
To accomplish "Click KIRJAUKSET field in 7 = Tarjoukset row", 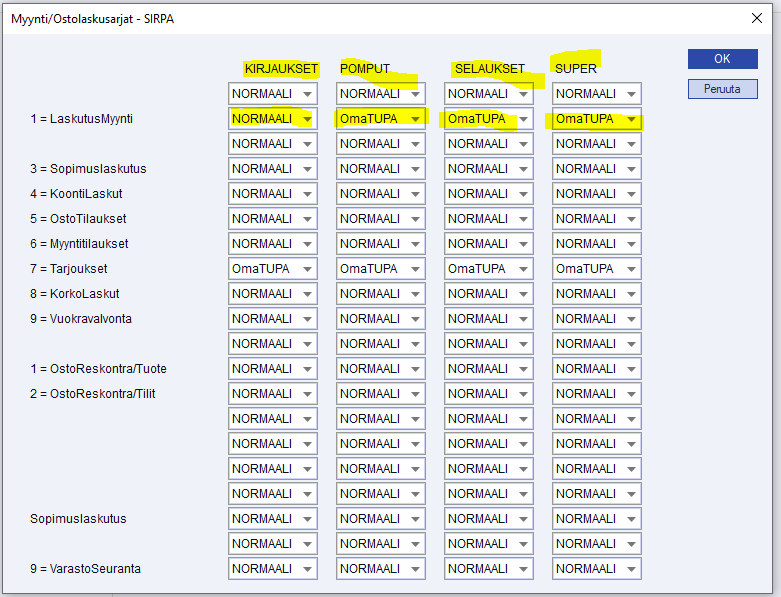I will tap(272, 269).
